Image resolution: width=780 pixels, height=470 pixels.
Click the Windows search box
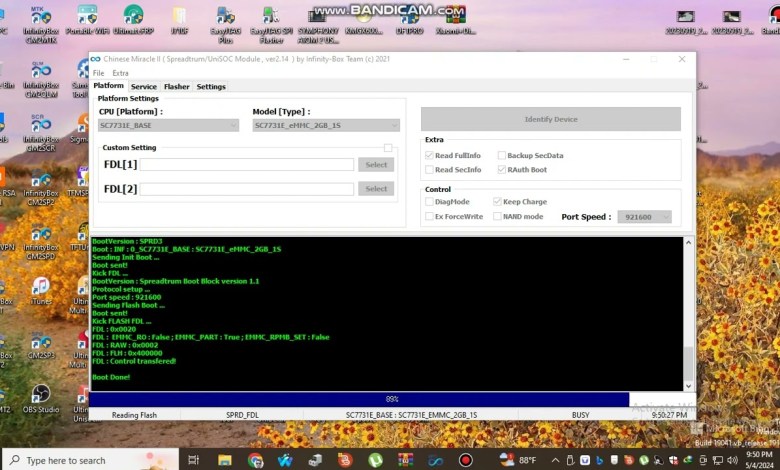click(x=91, y=460)
